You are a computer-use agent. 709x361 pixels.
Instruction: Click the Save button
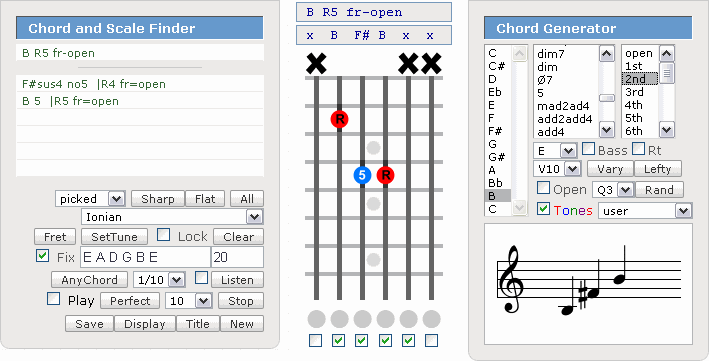pos(90,324)
